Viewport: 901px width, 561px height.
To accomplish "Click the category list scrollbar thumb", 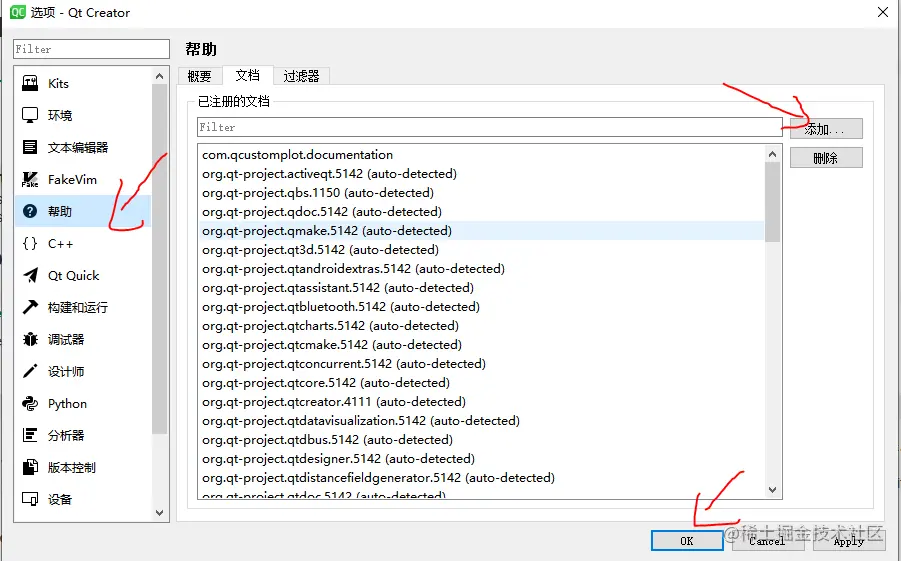I will click(x=160, y=259).
